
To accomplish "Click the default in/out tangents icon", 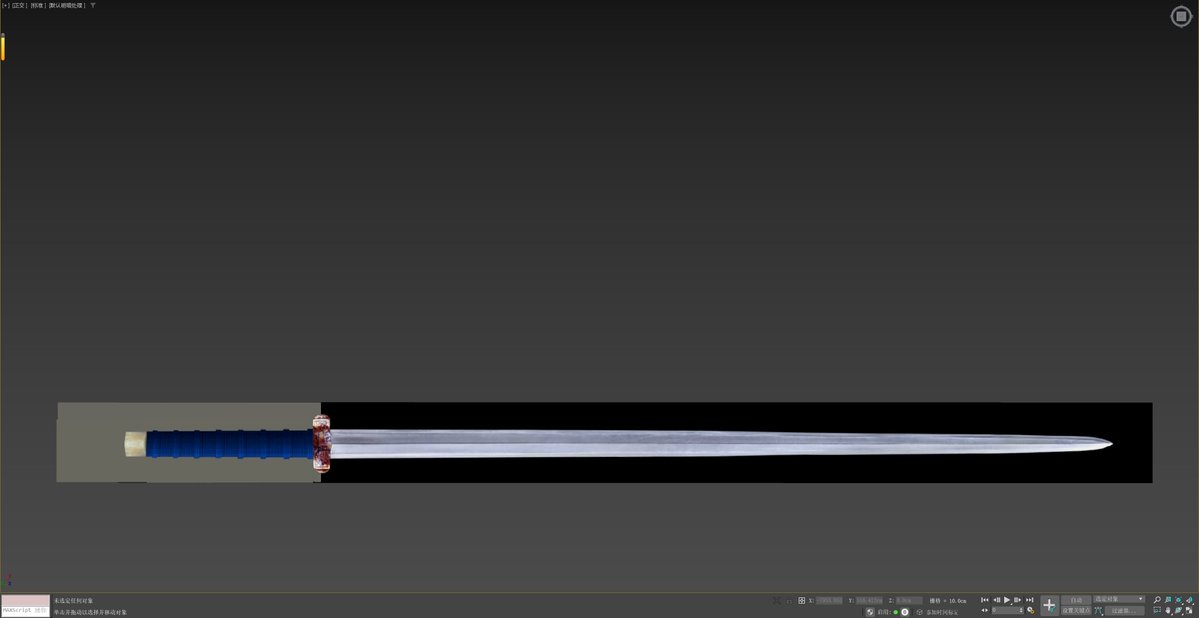I will click(x=1098, y=610).
